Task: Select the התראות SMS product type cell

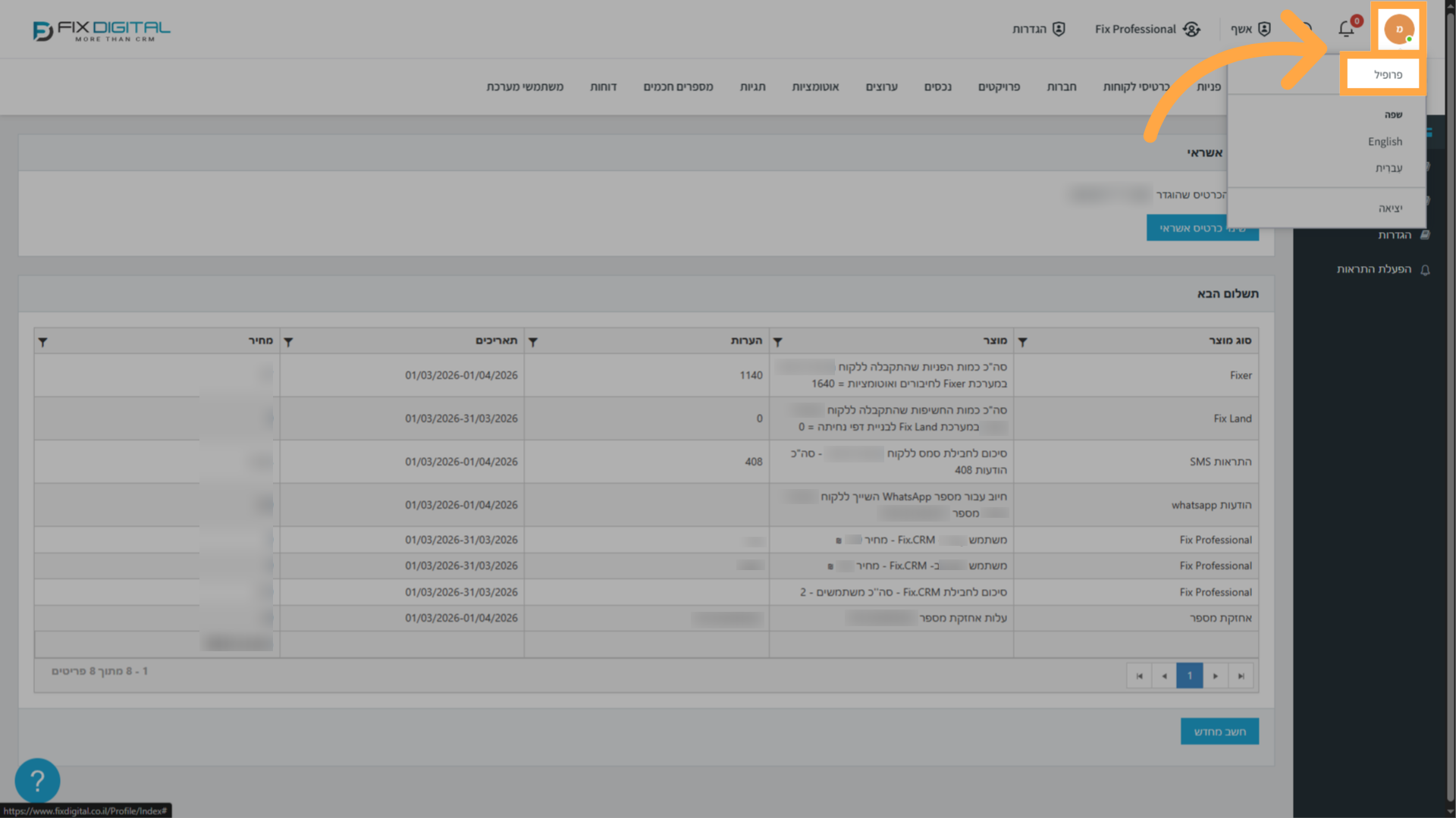Action: 1136,462
